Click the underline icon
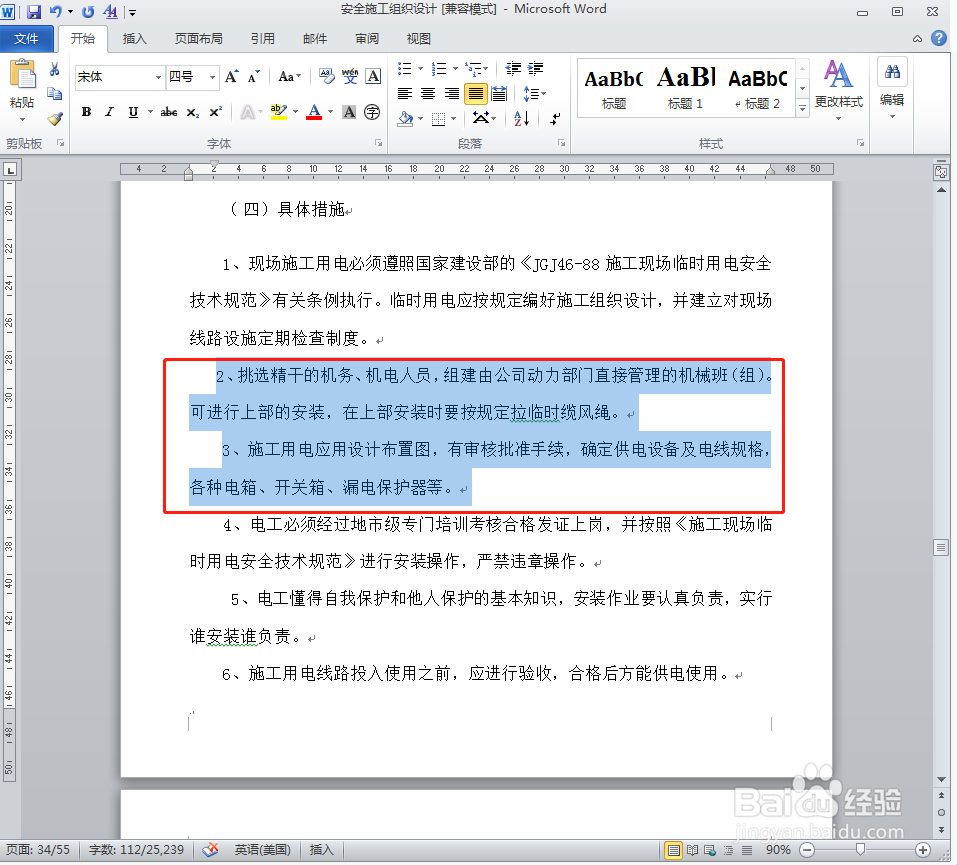Image resolution: width=957 pixels, height=865 pixels. pos(132,112)
